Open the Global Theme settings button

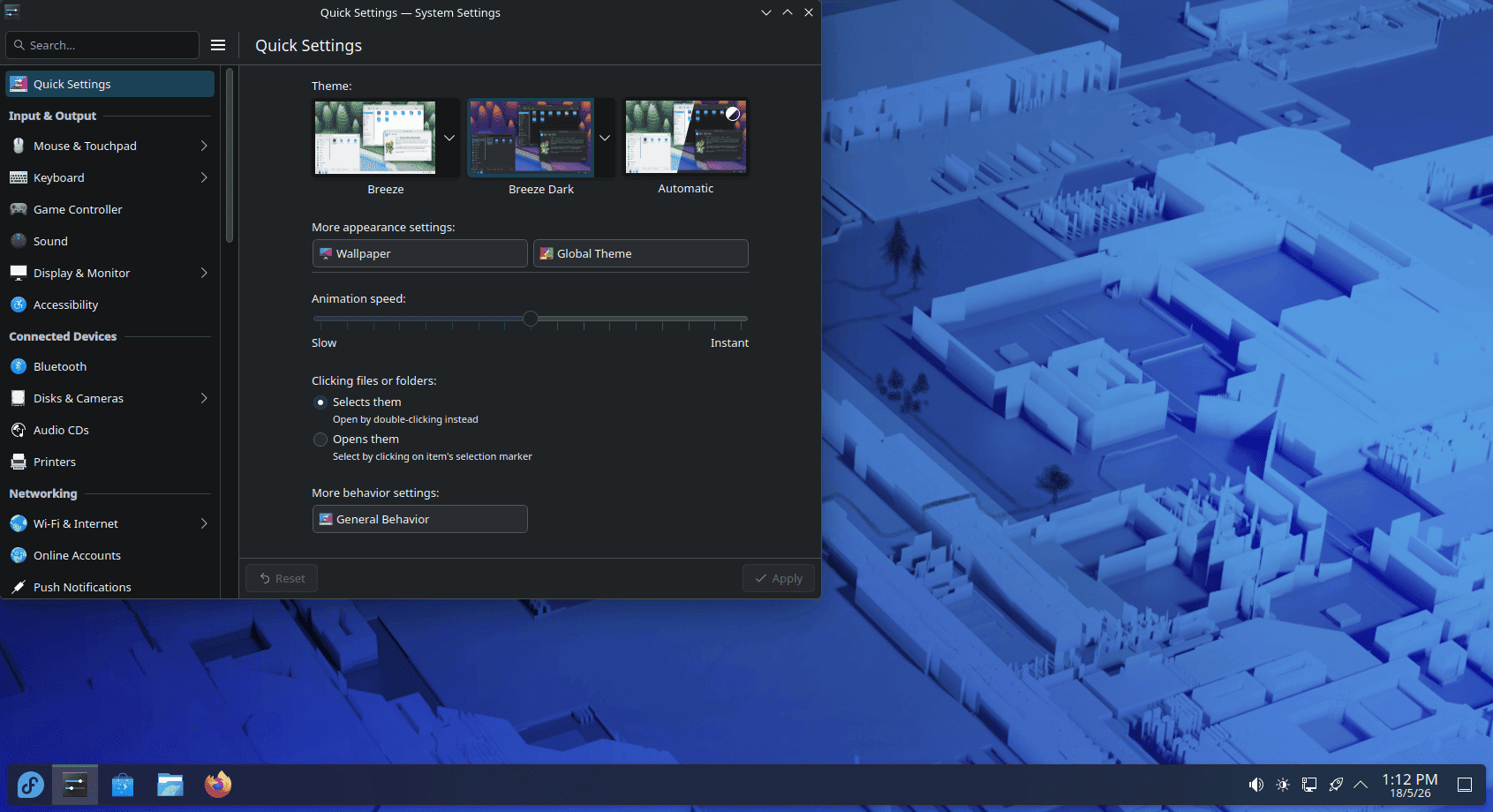coord(641,253)
